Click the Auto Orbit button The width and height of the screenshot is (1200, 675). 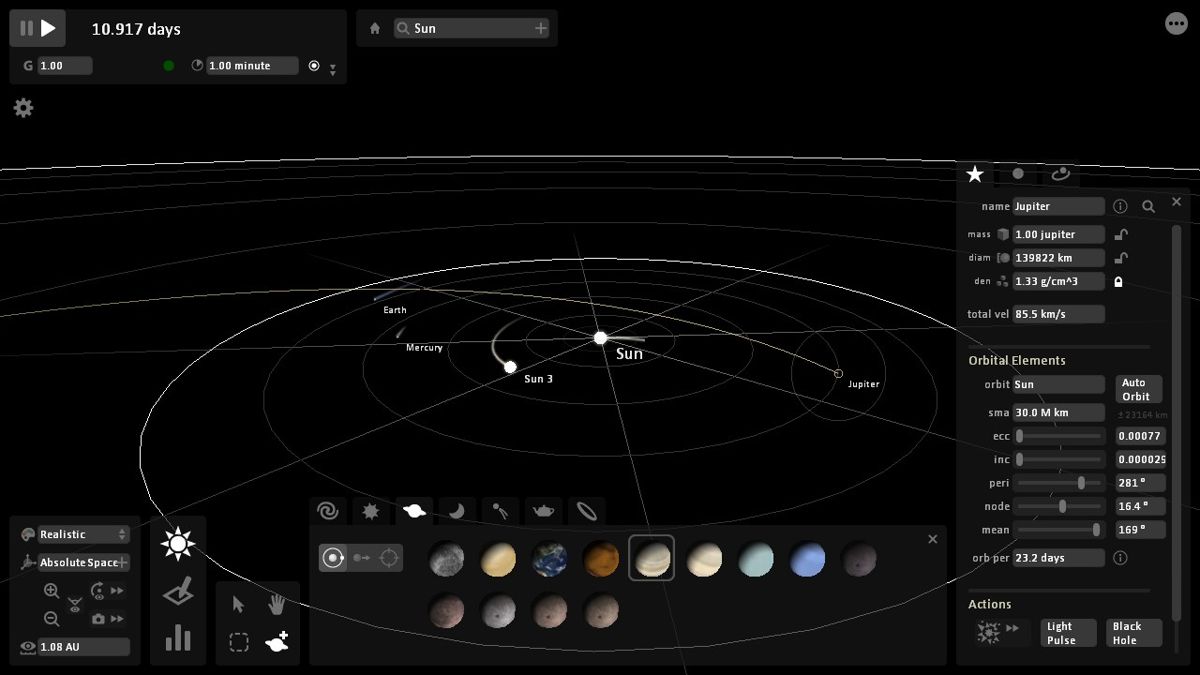1138,390
